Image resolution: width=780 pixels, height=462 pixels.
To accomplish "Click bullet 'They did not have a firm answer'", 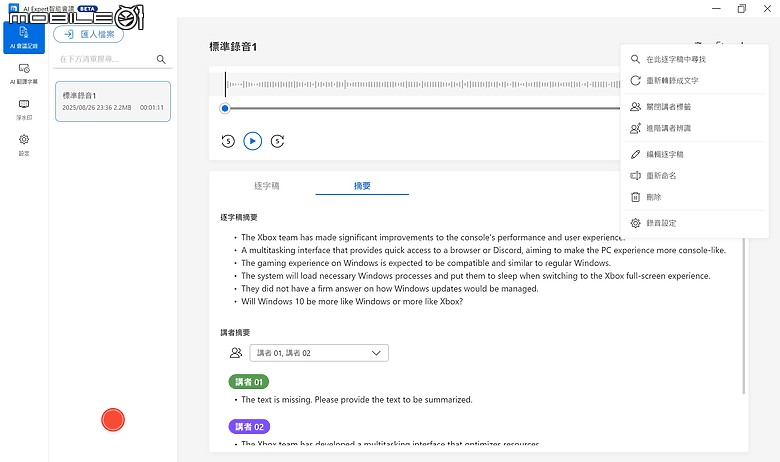I will coord(390,289).
